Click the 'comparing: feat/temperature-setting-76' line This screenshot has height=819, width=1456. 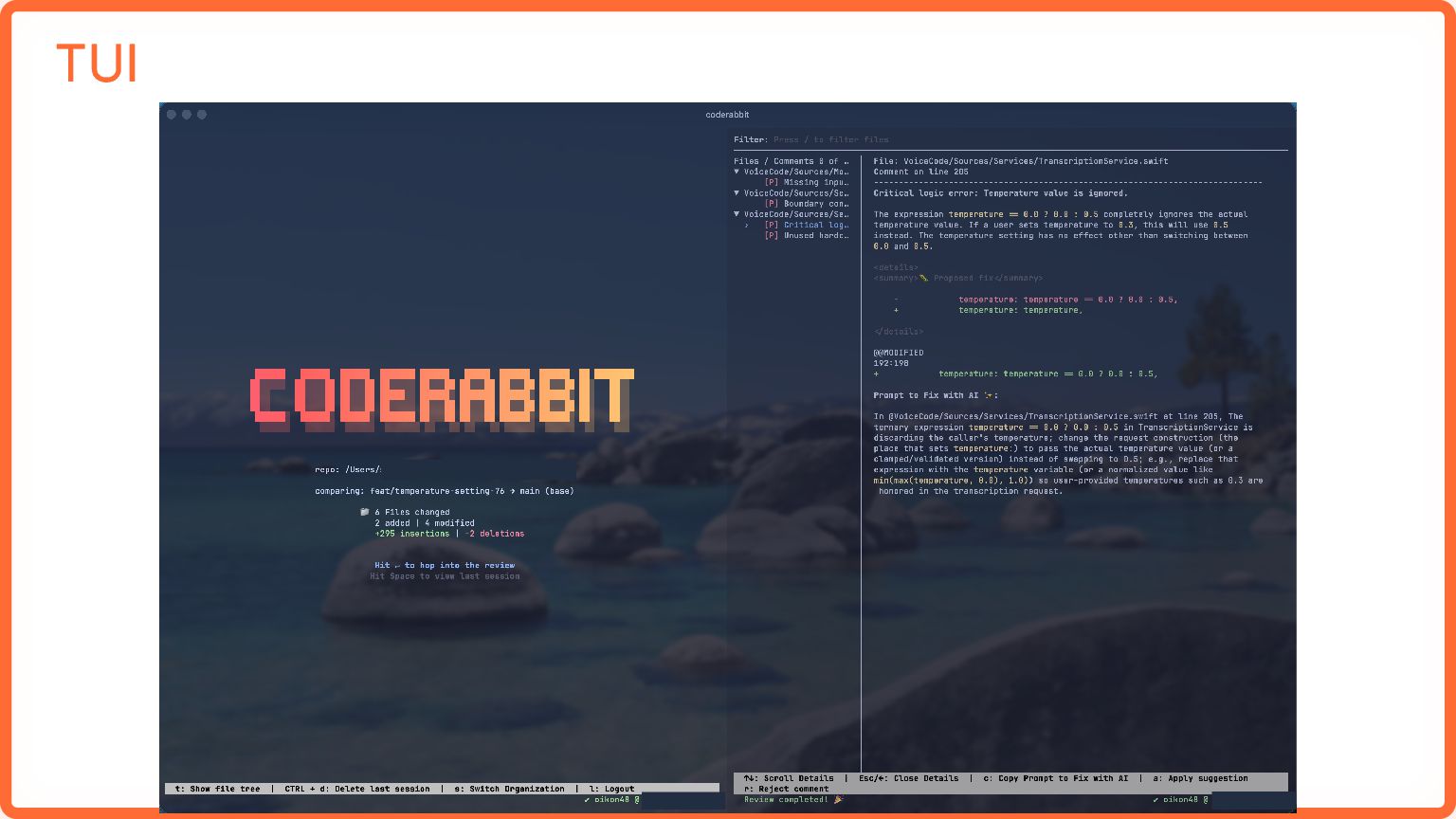444,491
